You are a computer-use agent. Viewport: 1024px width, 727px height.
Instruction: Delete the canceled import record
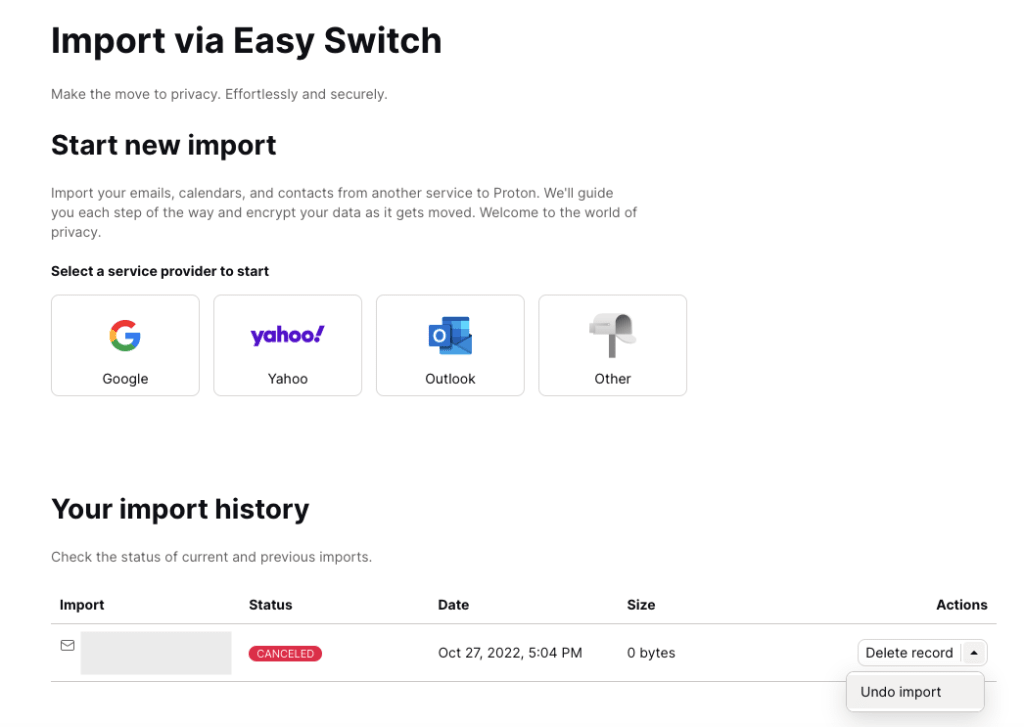(x=908, y=653)
